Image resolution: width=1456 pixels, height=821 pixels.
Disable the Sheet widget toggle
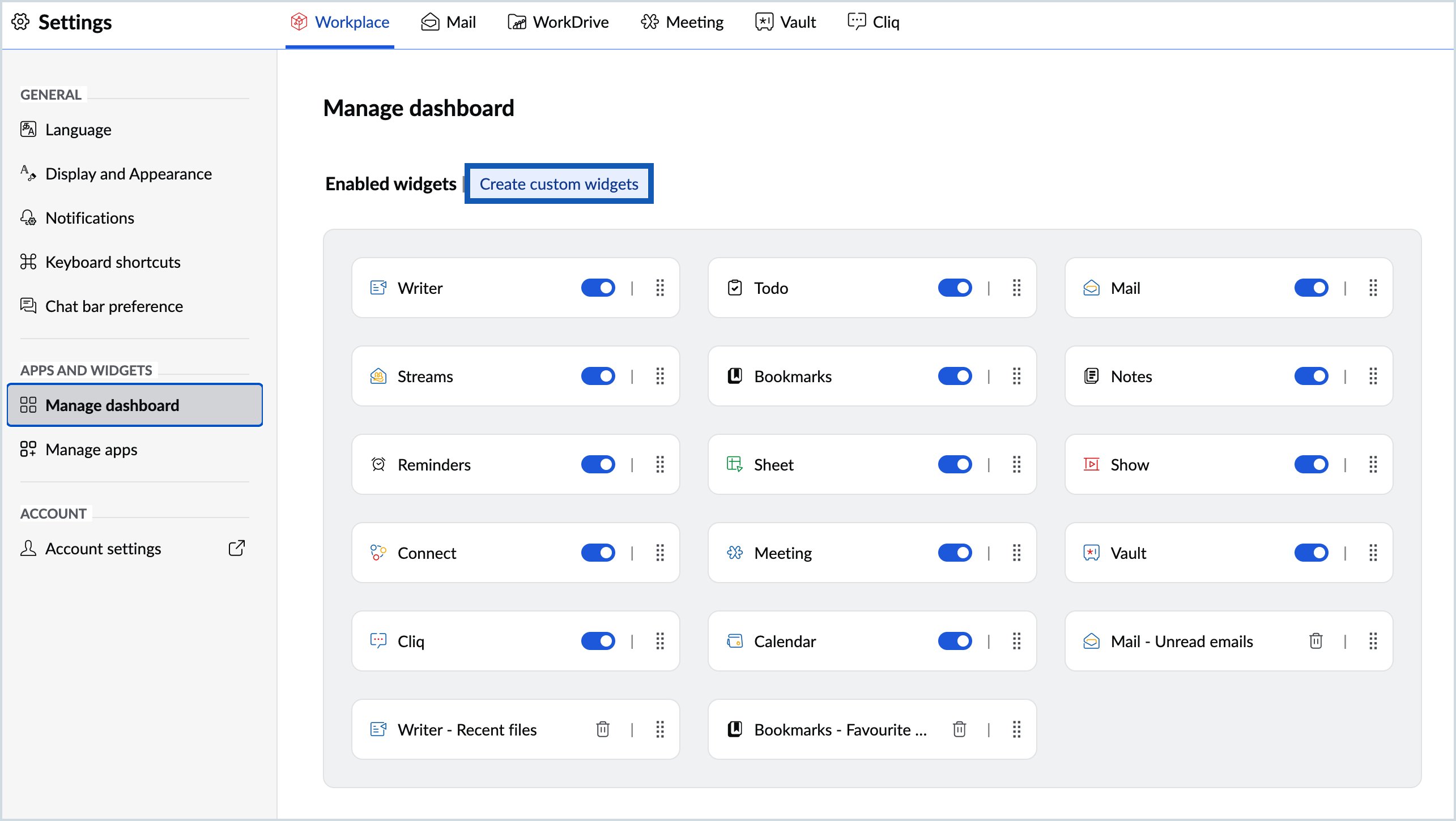(955, 464)
